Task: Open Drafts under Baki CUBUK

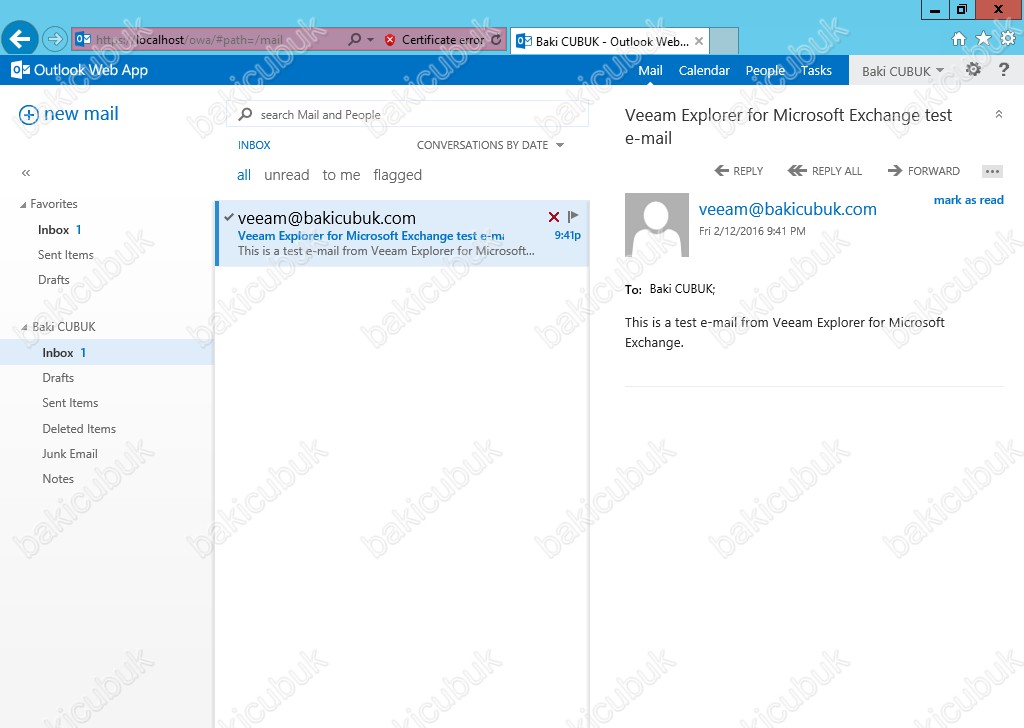Action: (58, 377)
